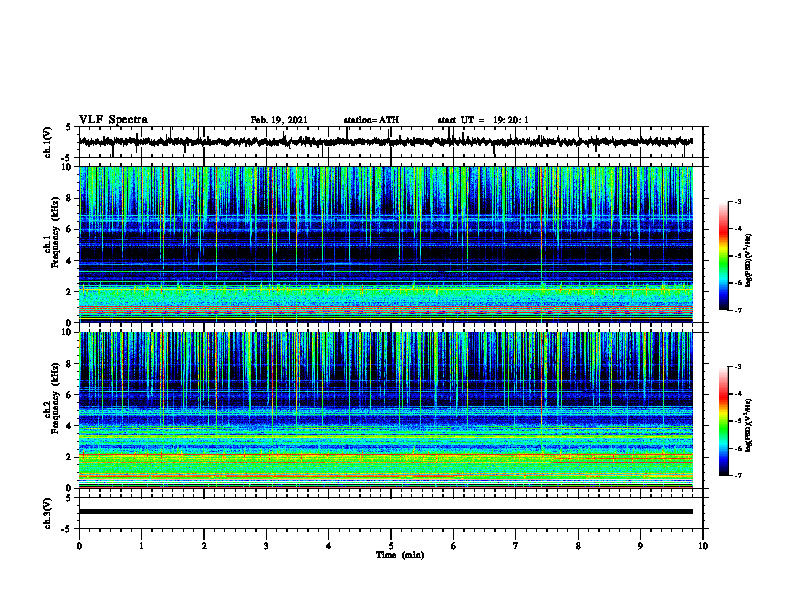
Task: Click the "station=ATH" header label
Action: pyautogui.click(x=371, y=120)
